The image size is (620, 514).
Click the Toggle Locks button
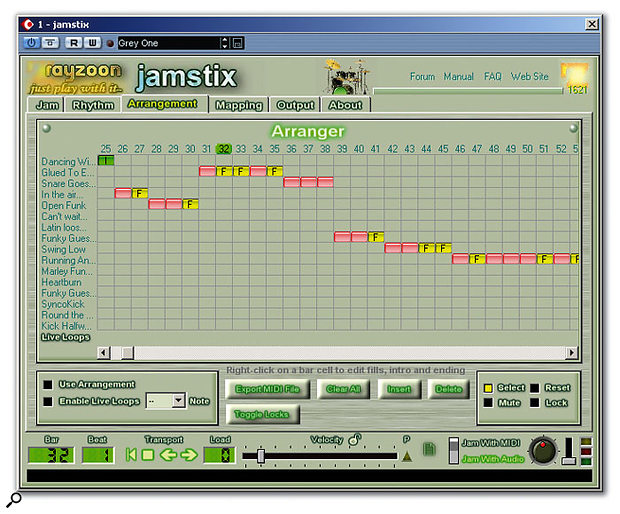tap(262, 414)
